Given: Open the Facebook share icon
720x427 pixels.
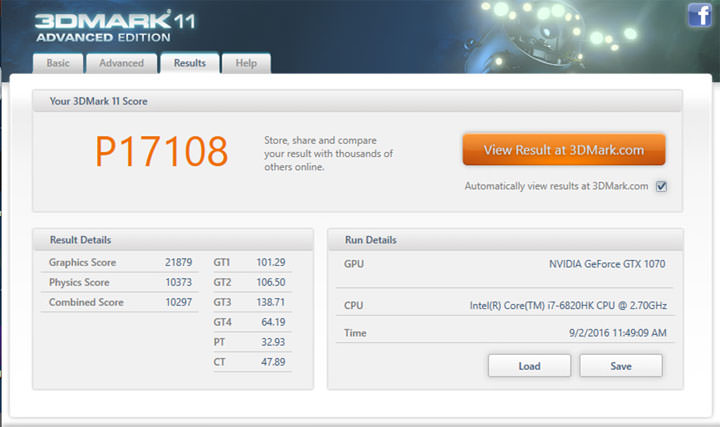Looking at the screenshot, I should [699, 16].
